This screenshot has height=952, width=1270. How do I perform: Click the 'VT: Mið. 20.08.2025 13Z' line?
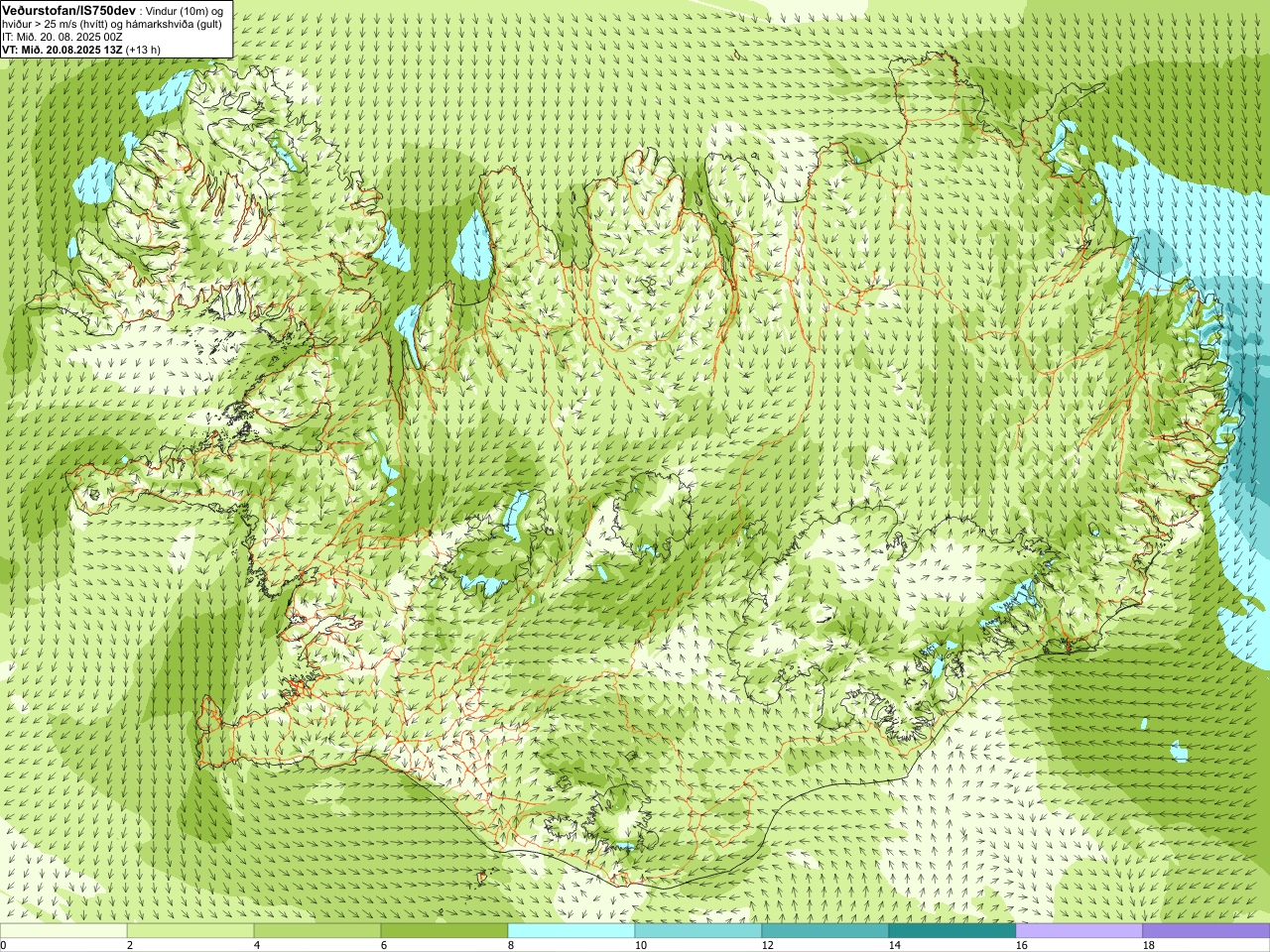pyautogui.click(x=63, y=50)
